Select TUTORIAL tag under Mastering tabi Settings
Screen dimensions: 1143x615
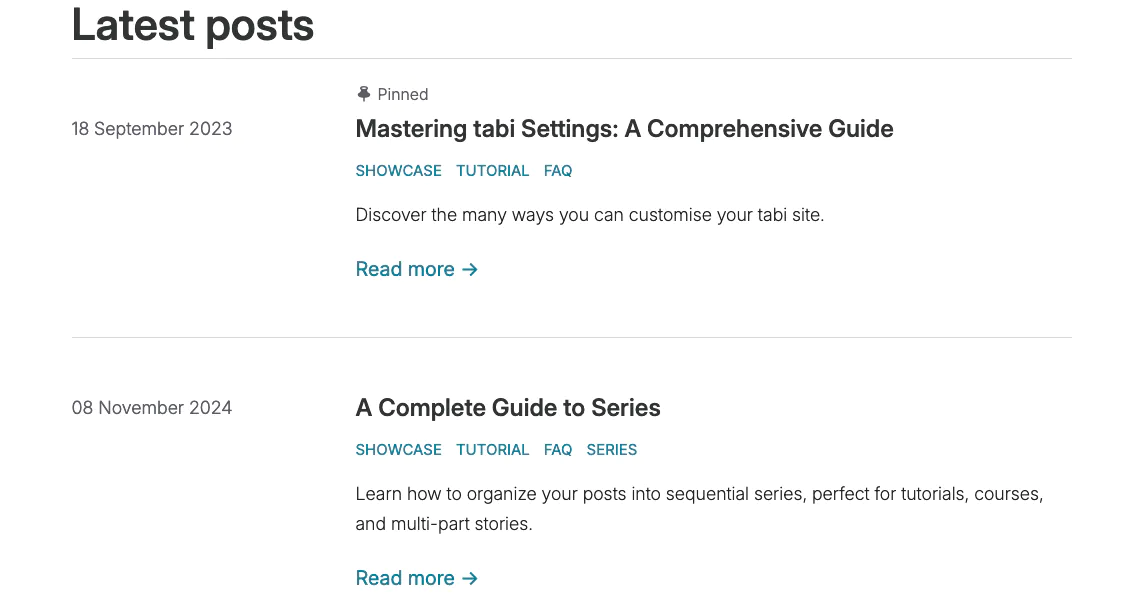492,171
